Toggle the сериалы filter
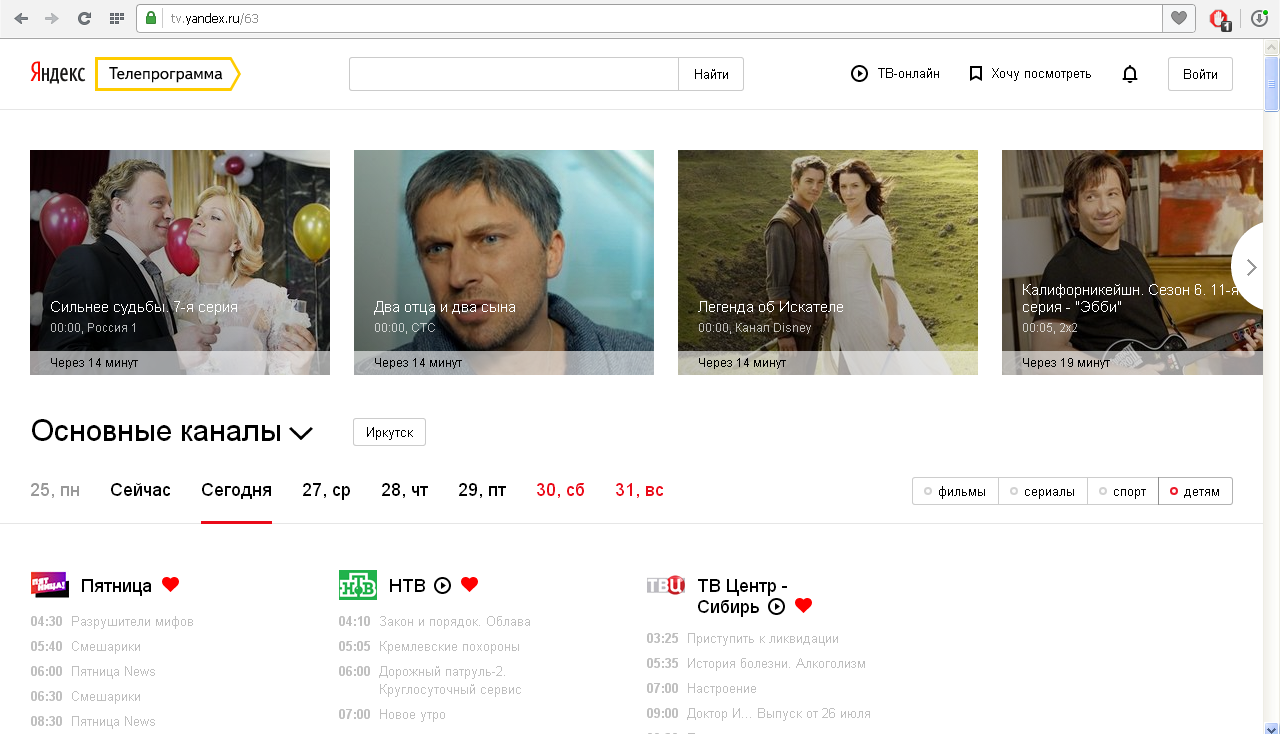Image resolution: width=1280 pixels, height=734 pixels. point(1043,491)
